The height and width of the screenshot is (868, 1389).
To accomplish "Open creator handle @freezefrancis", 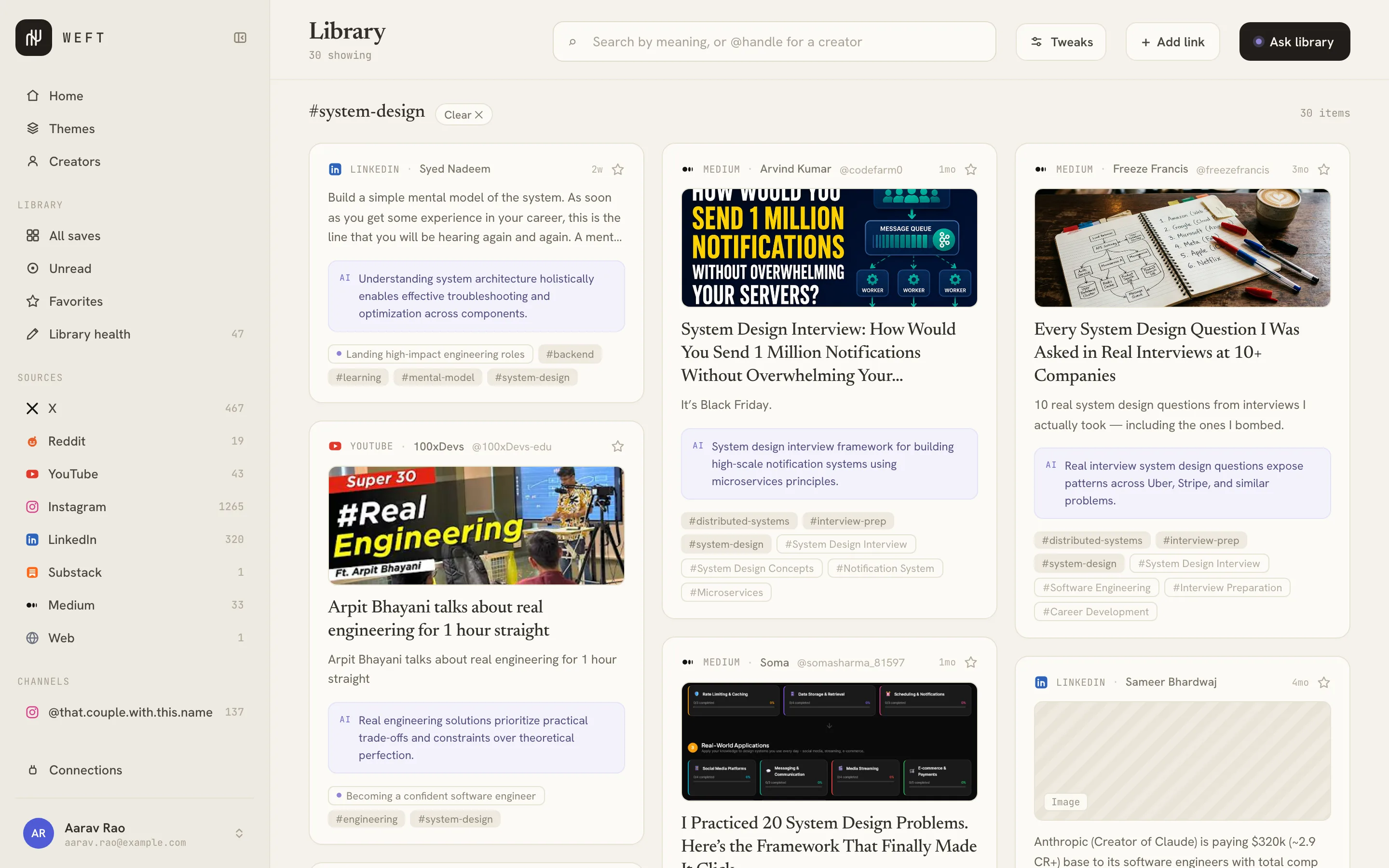I will pyautogui.click(x=1232, y=169).
